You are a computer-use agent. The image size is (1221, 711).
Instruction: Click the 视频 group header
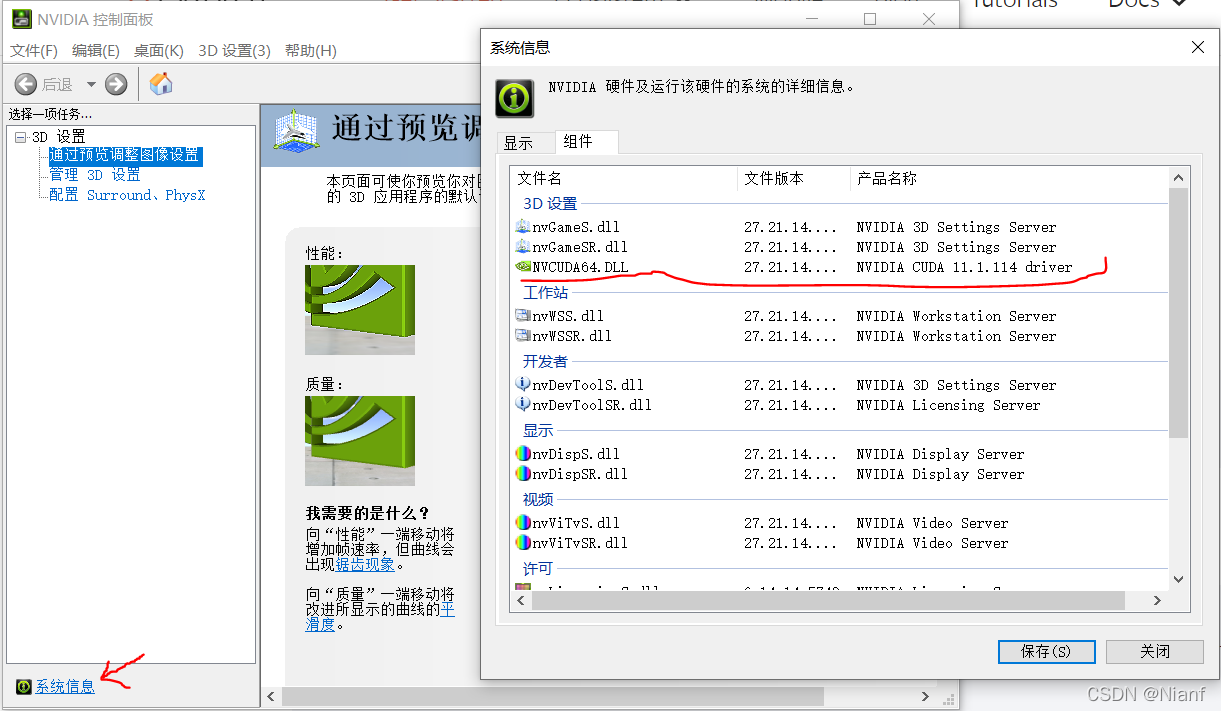538,500
